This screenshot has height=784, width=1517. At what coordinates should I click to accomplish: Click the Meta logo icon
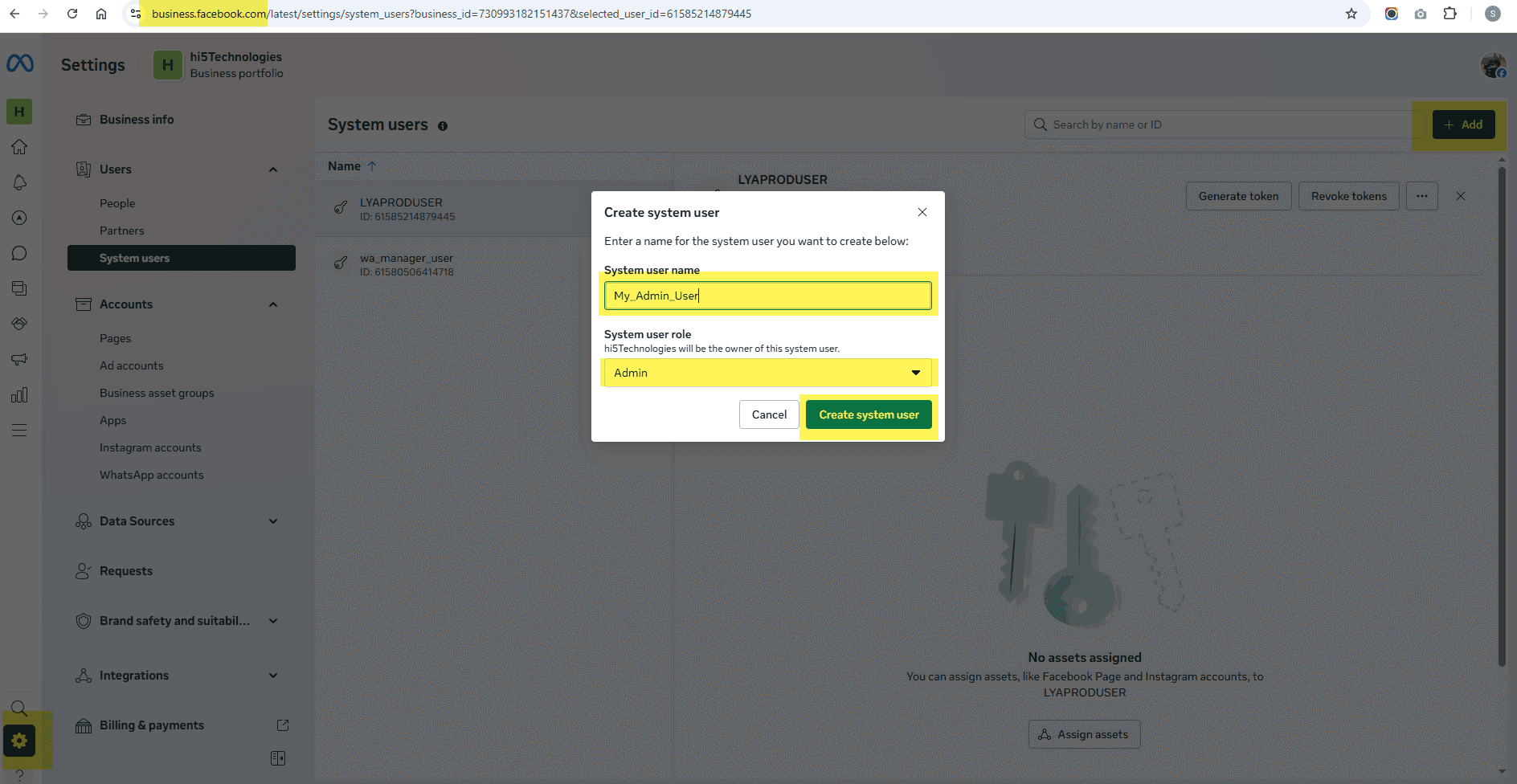(19, 64)
